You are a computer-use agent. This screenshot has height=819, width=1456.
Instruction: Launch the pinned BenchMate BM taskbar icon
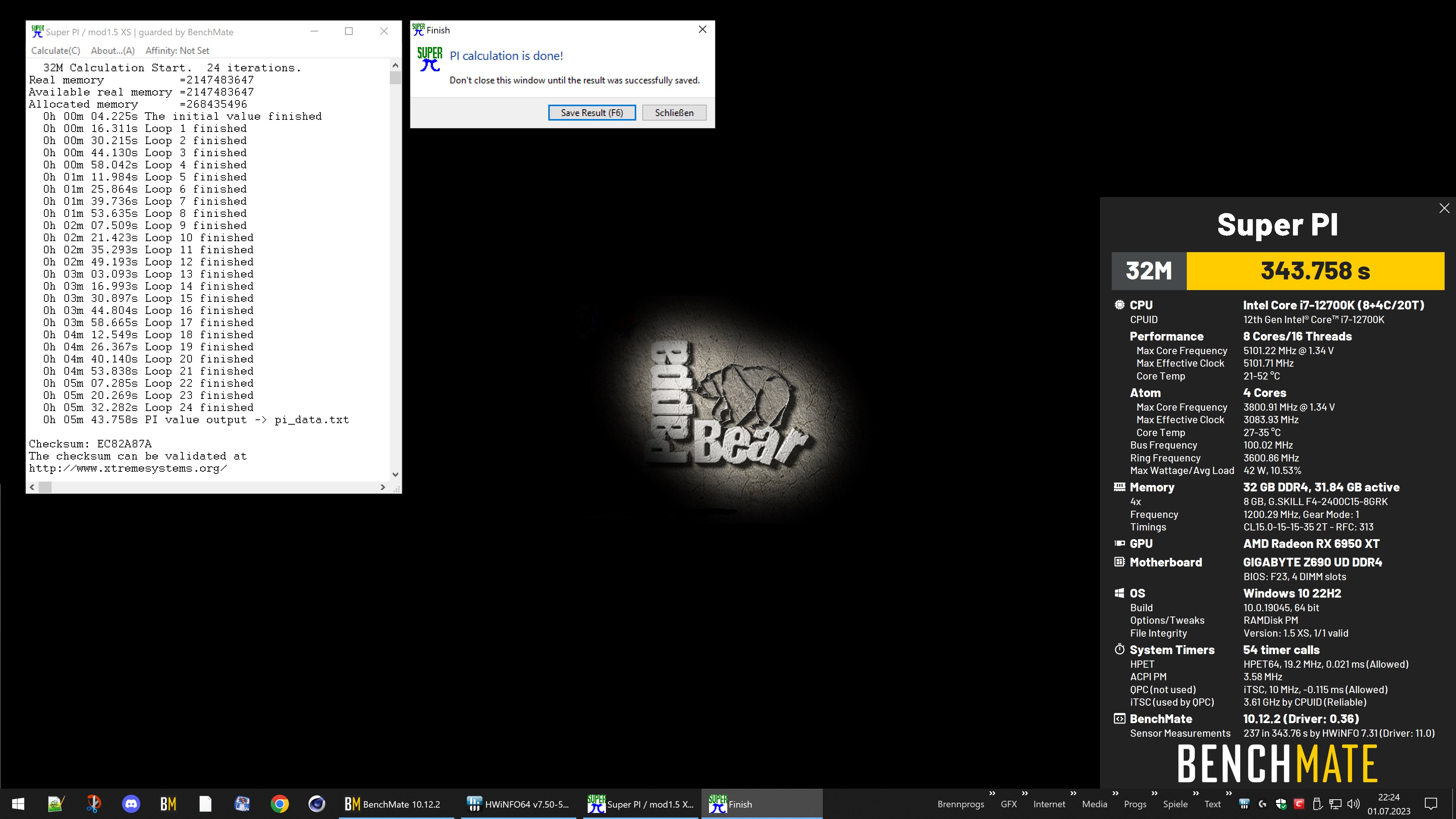pos(168,804)
